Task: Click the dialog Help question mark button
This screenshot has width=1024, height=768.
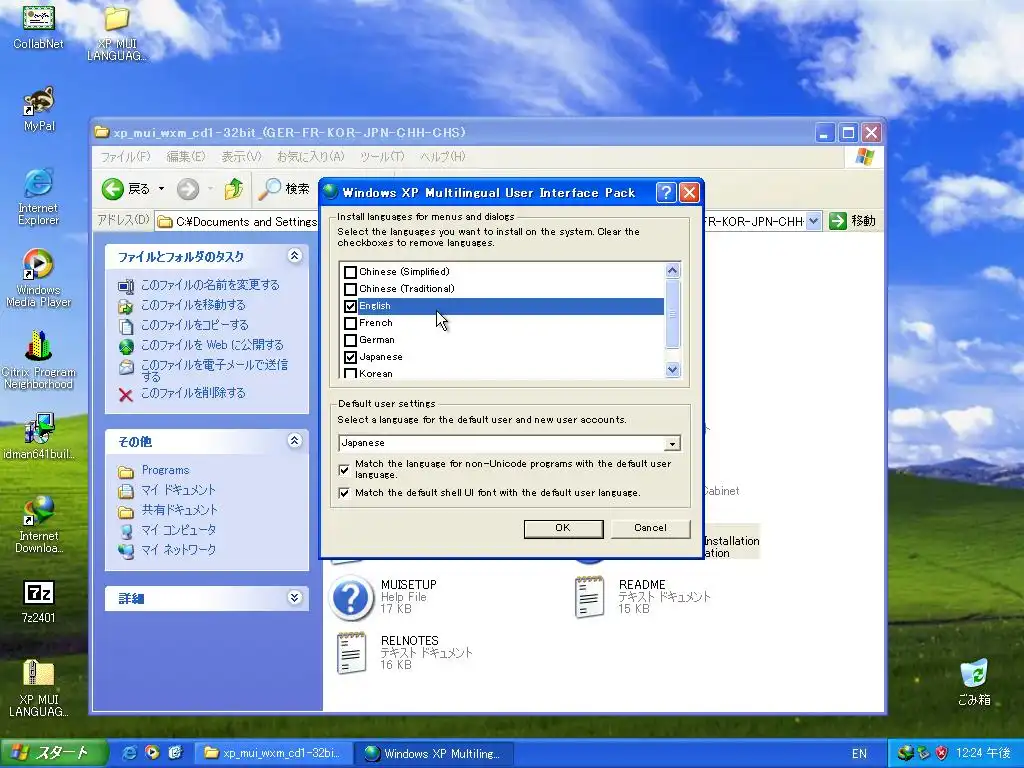Action: coord(665,192)
